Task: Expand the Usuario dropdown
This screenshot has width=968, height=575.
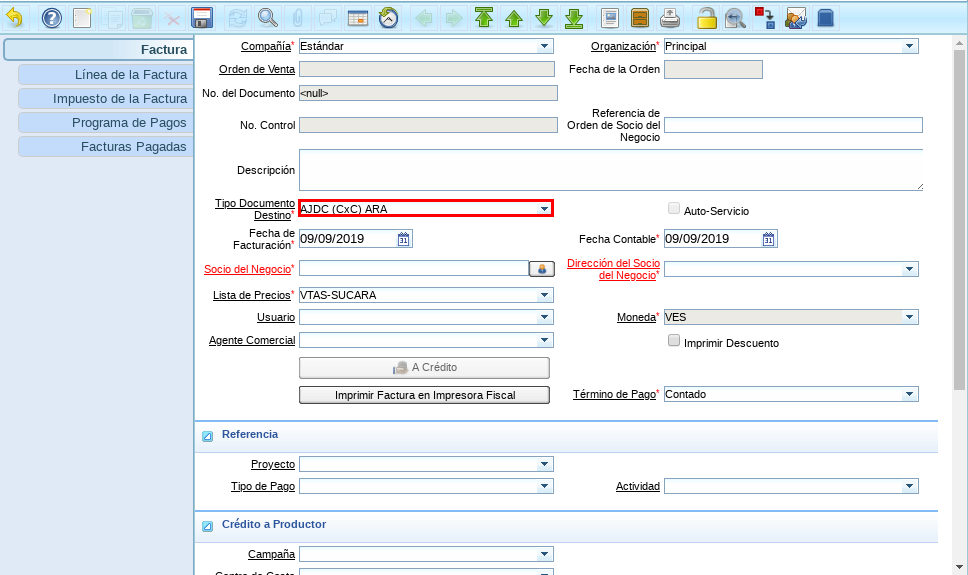Action: (x=544, y=317)
